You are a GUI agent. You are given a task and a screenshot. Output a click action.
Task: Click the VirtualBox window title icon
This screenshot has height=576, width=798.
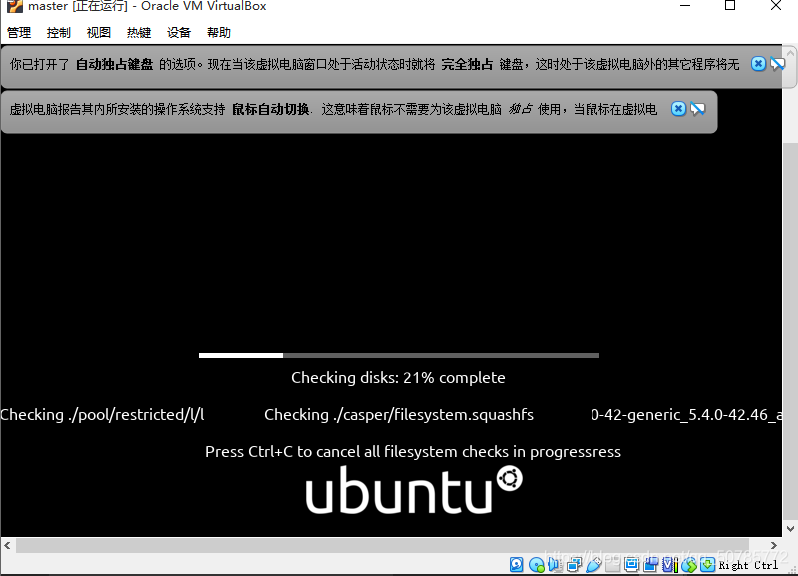(15, 6)
